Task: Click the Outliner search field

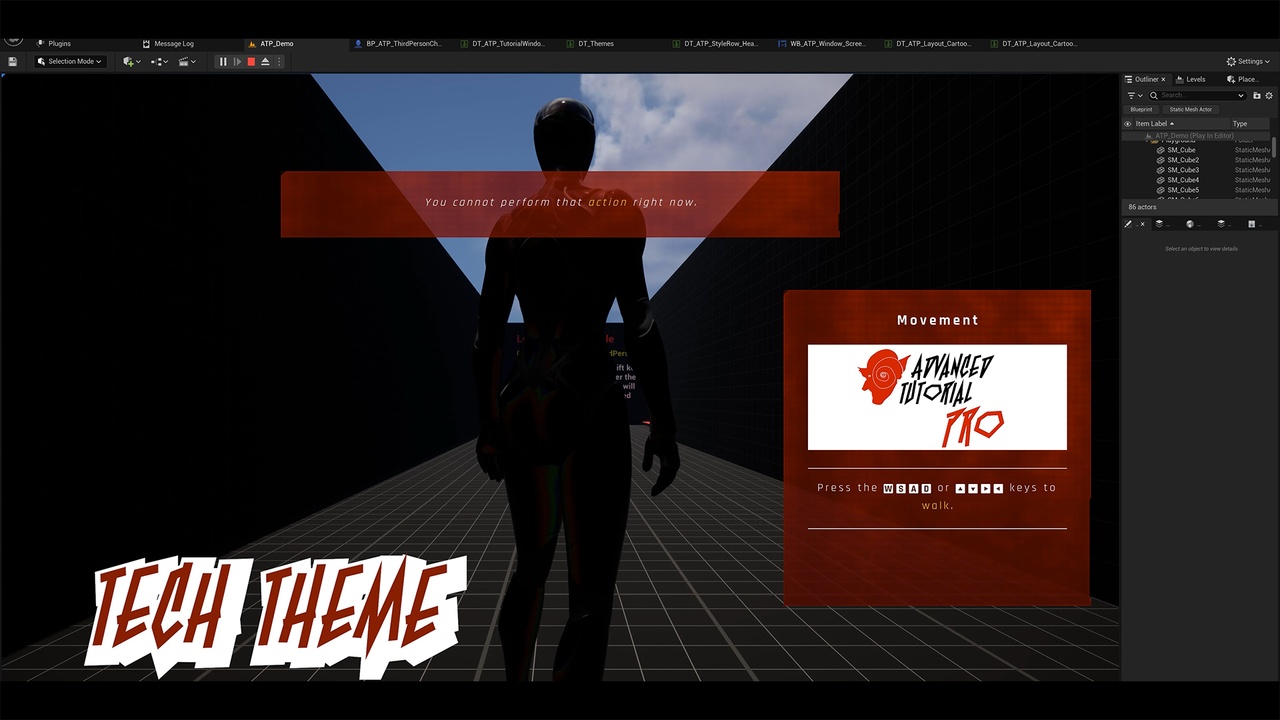Action: click(x=1196, y=95)
